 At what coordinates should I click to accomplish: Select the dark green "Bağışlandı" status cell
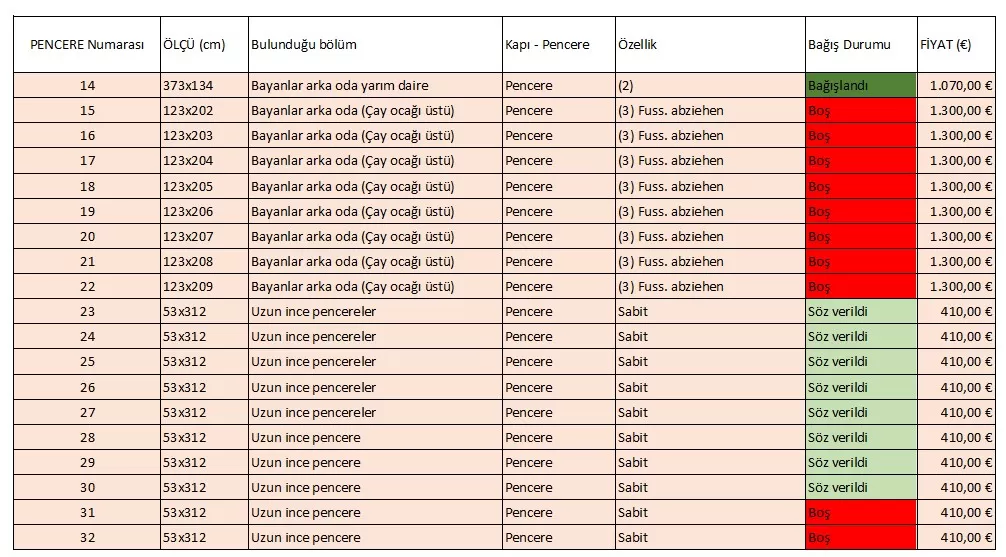860,86
